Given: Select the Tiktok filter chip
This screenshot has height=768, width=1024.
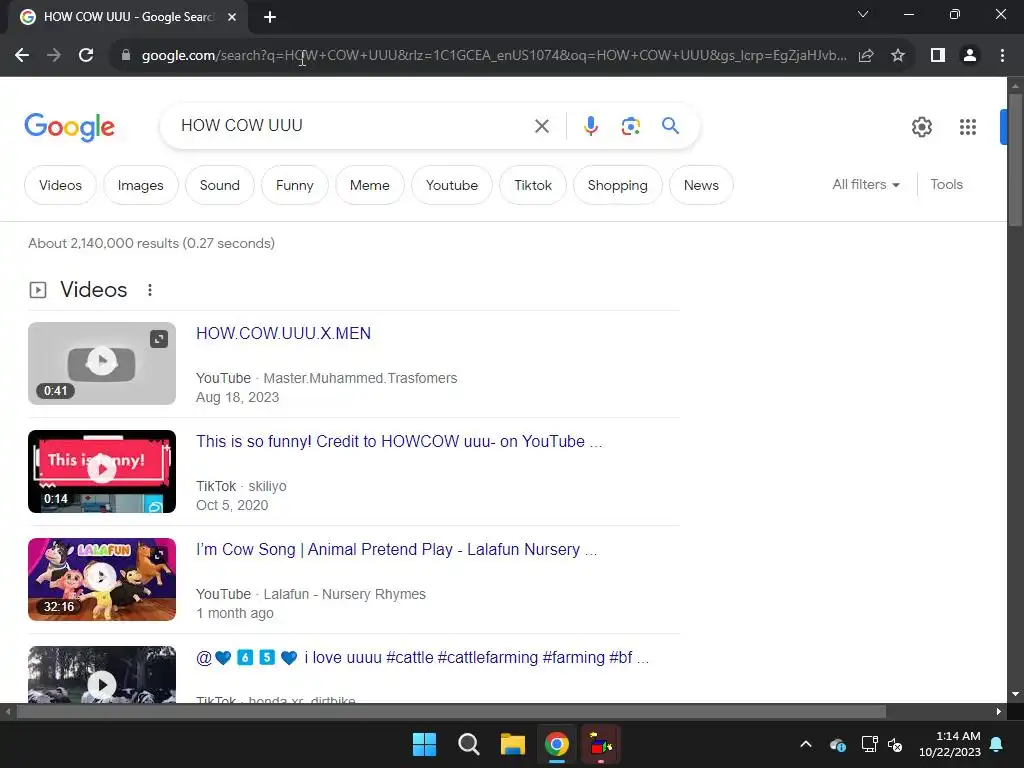Looking at the screenshot, I should point(533,185).
